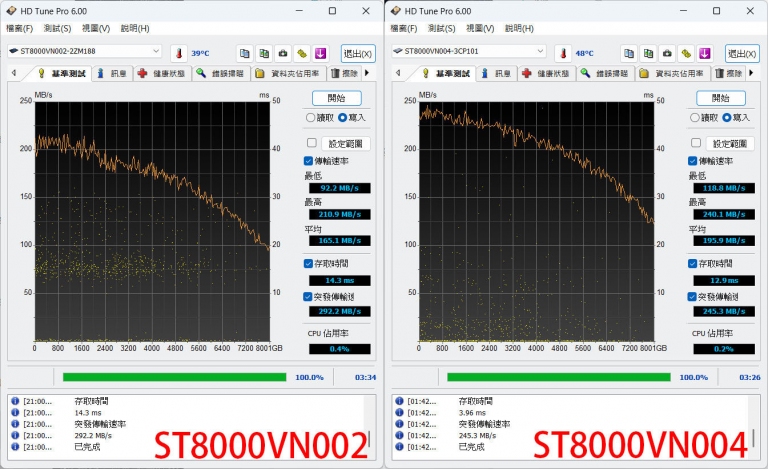Switch to 健康狀態 tab in left window
This screenshot has height=469, width=768.
pyautogui.click(x=162, y=73)
